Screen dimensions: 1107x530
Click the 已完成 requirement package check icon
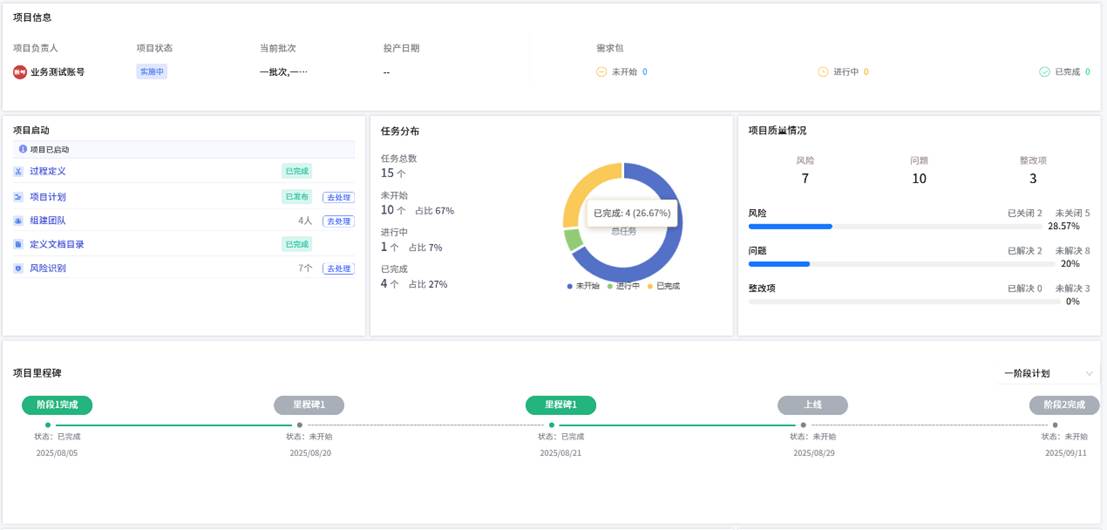[1045, 72]
